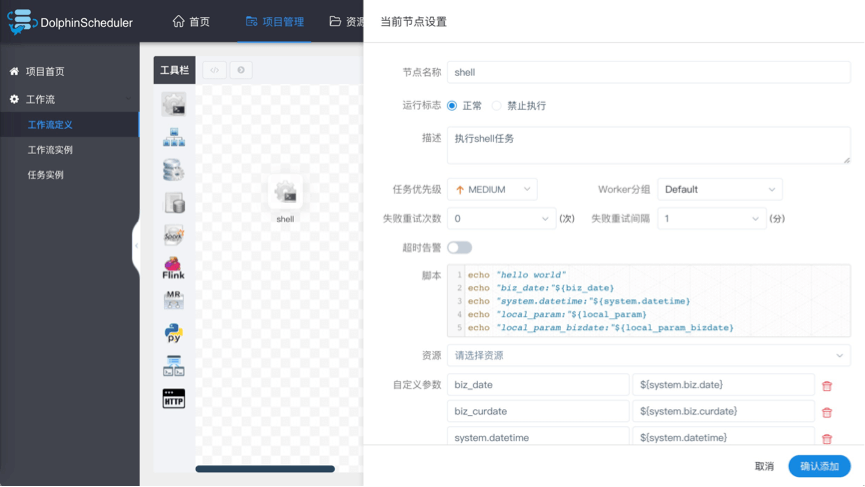865x487 pixels.
Task: Select 工作流定义 in the sidebar
Action: pyautogui.click(x=70, y=125)
